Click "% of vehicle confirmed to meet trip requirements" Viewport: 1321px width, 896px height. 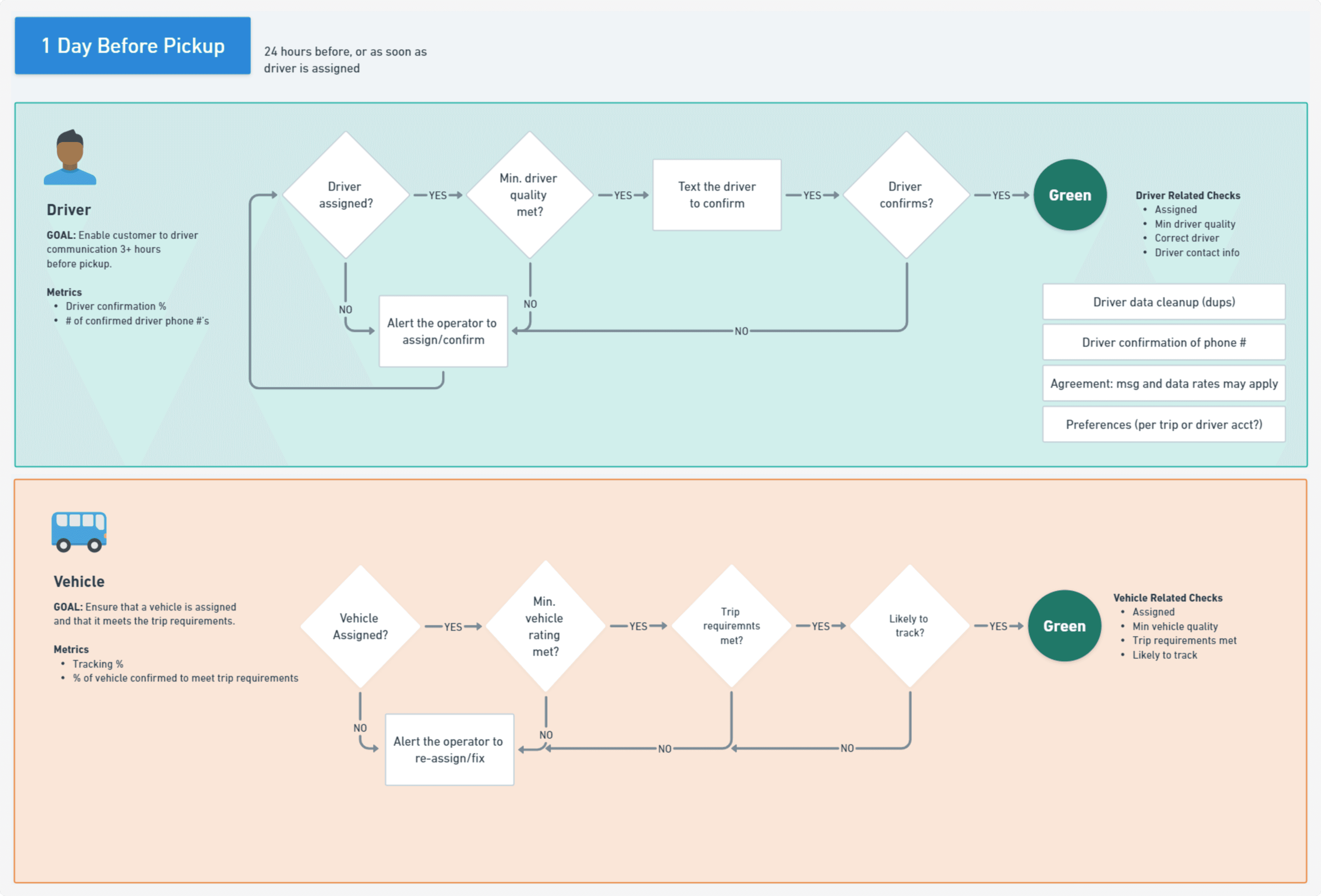[x=185, y=678]
